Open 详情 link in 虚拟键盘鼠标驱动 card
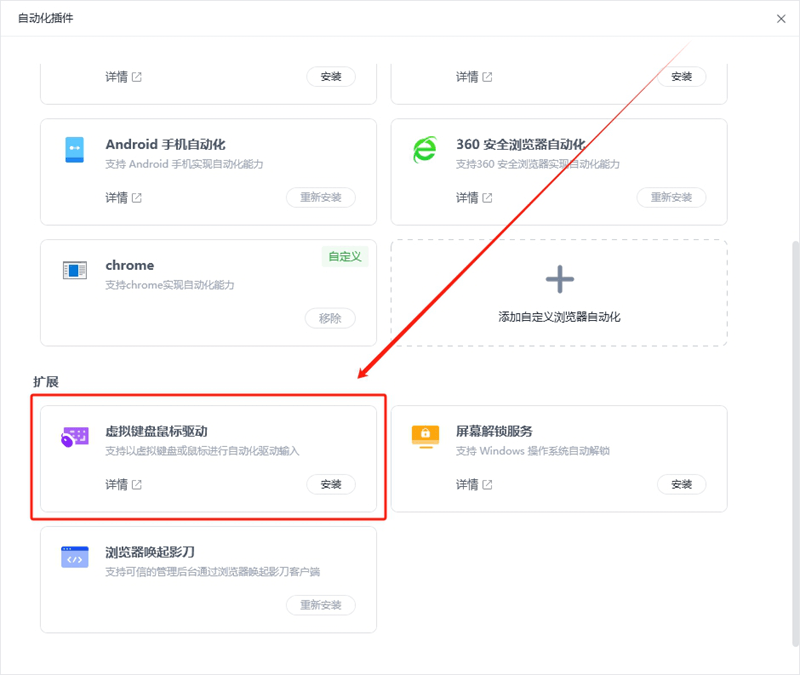The width and height of the screenshot is (800, 675). [123, 484]
